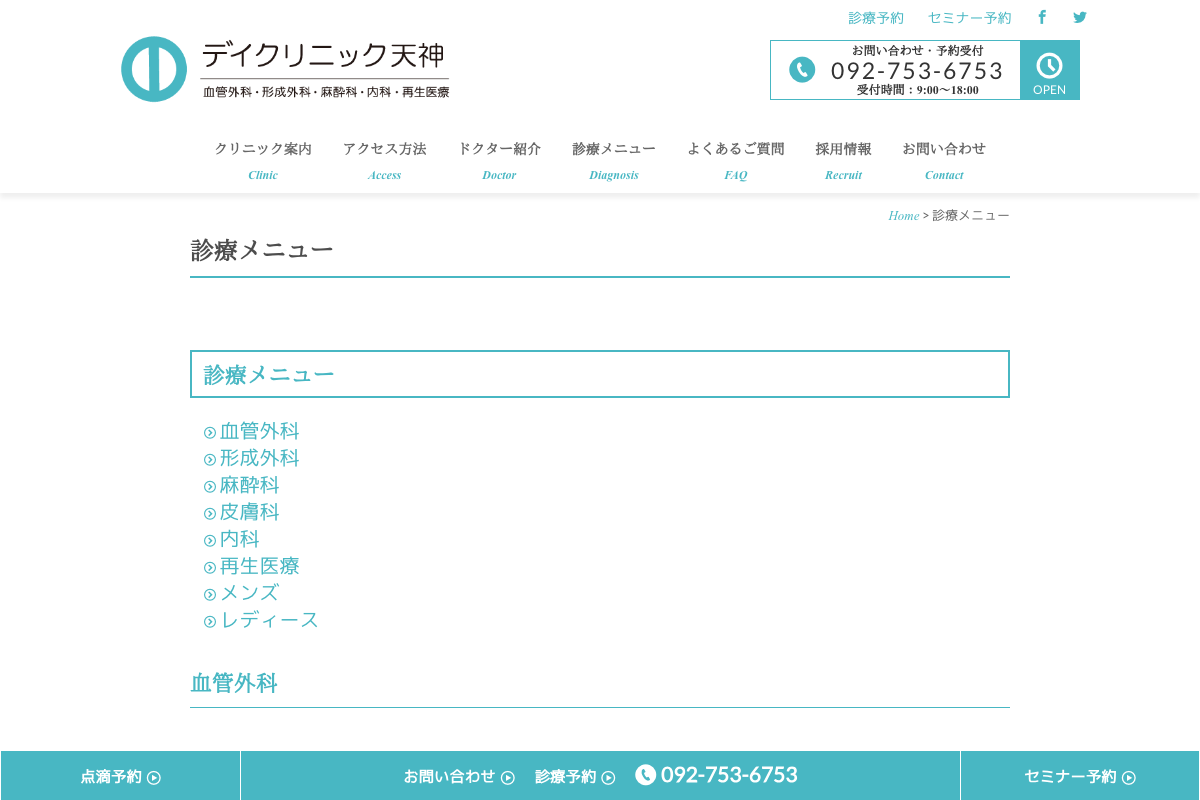
Task: Click the 診療予約 link in the header
Action: point(875,17)
